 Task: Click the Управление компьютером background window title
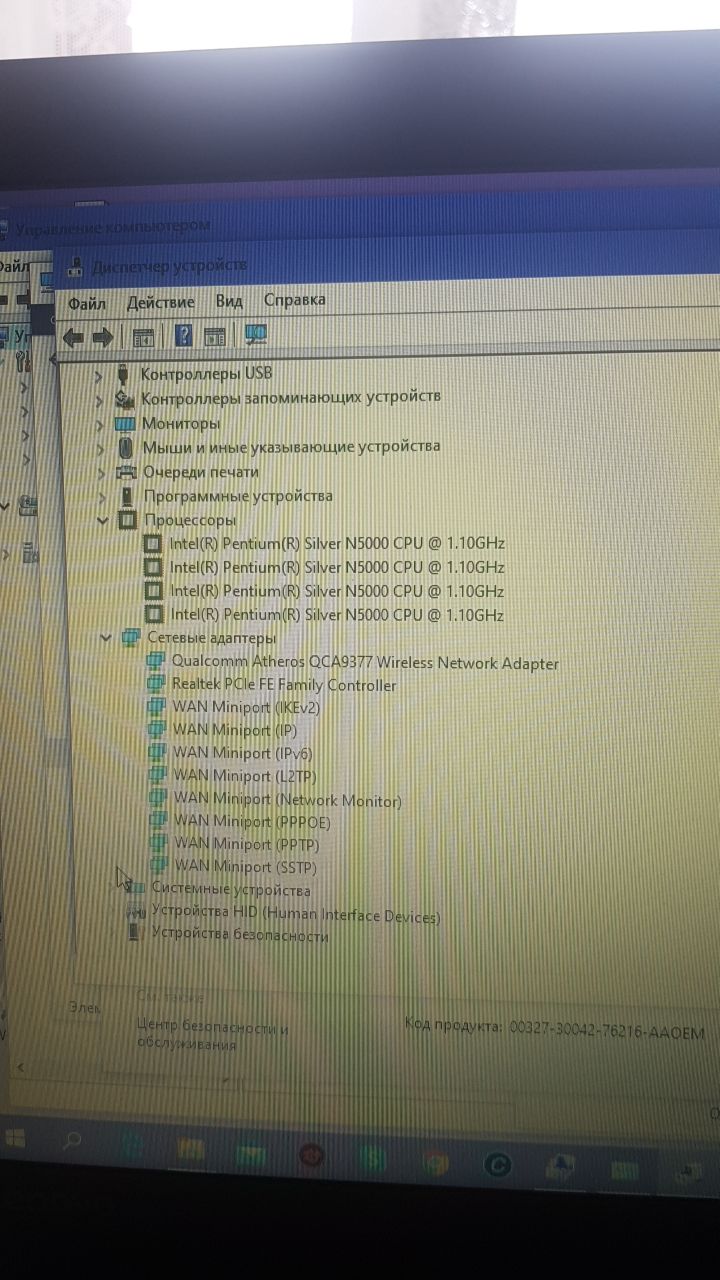pyautogui.click(x=112, y=227)
